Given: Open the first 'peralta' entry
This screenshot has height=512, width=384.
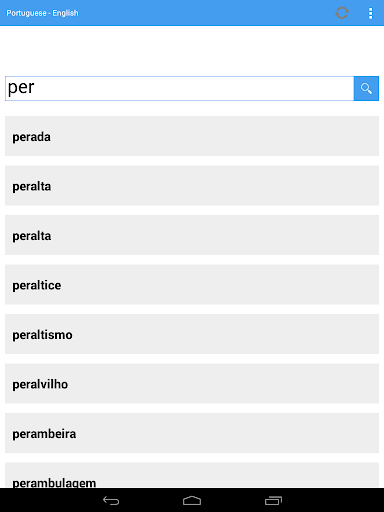Looking at the screenshot, I should click(x=192, y=185).
